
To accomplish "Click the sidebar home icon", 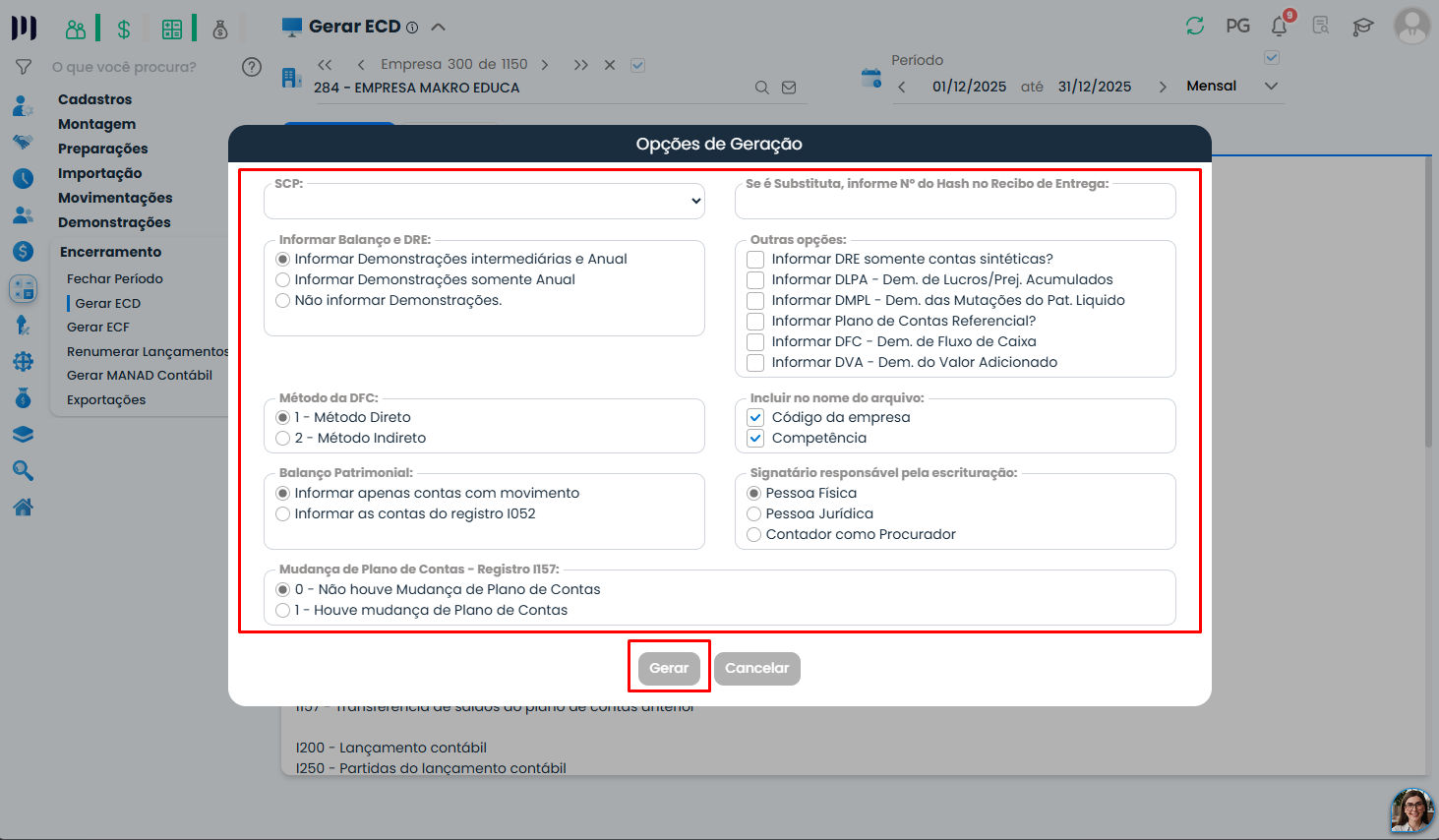I will click(x=23, y=508).
